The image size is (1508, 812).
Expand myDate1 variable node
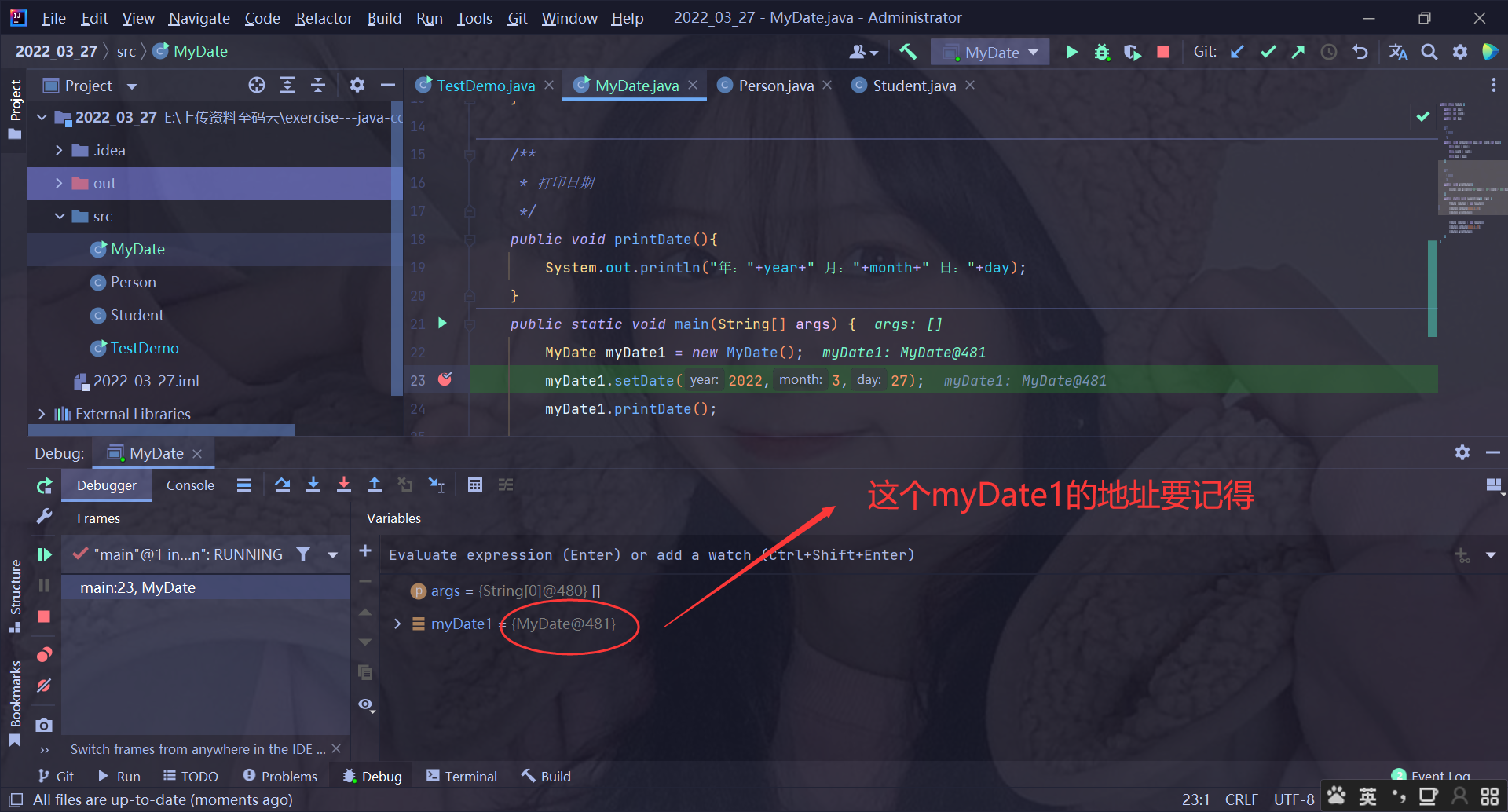pyautogui.click(x=397, y=624)
